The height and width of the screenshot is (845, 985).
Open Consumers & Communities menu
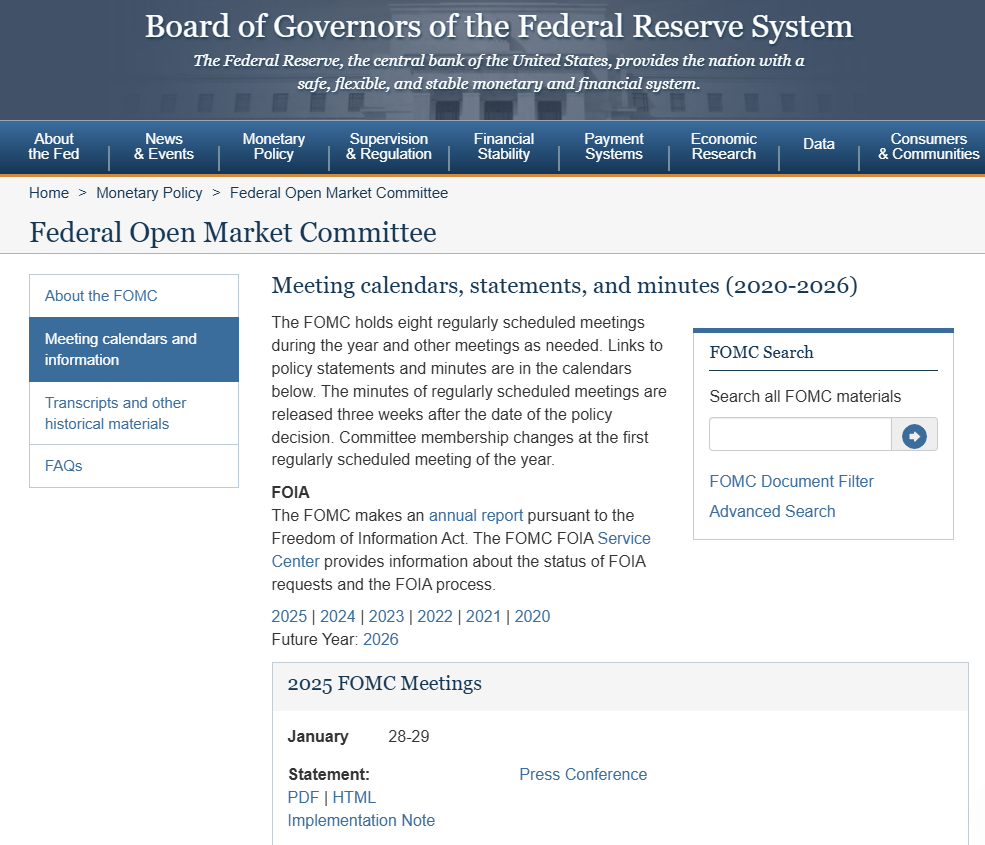click(x=928, y=146)
